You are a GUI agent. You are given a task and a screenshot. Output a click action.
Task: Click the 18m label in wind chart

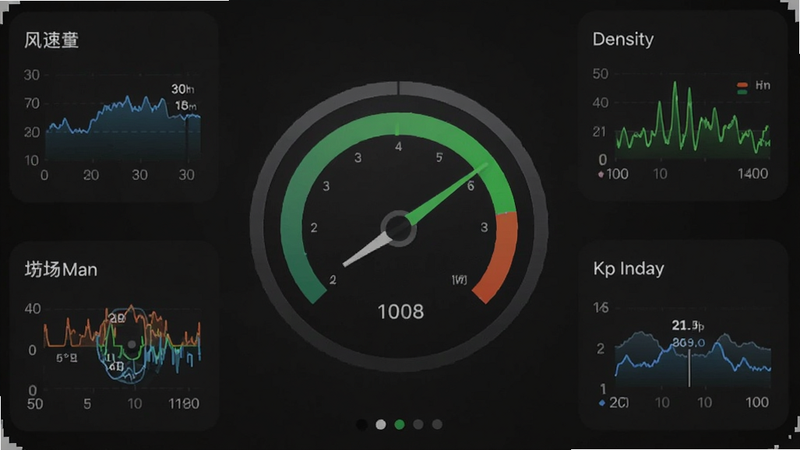coord(186,106)
